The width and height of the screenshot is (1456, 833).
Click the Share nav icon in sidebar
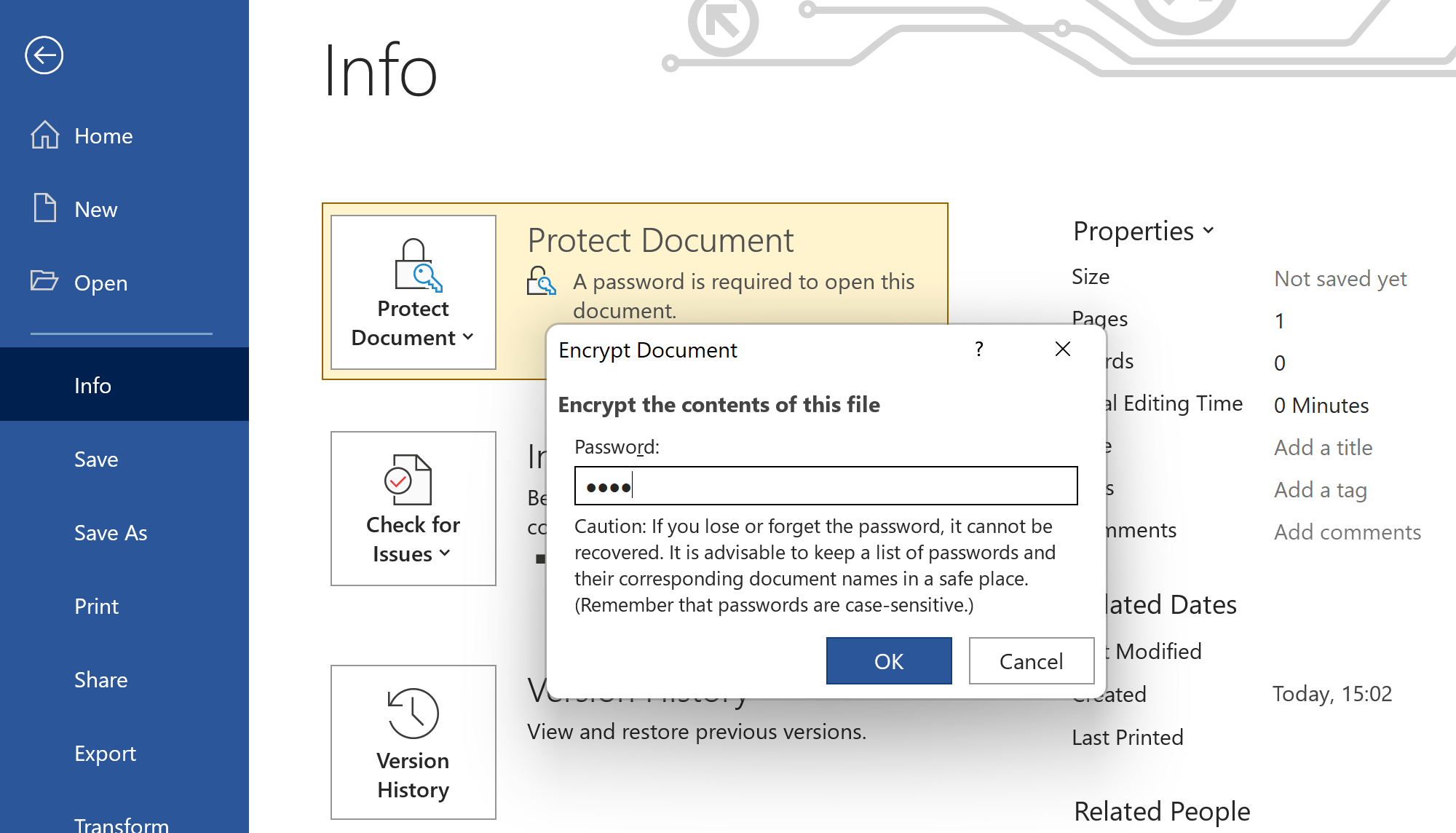coord(100,680)
